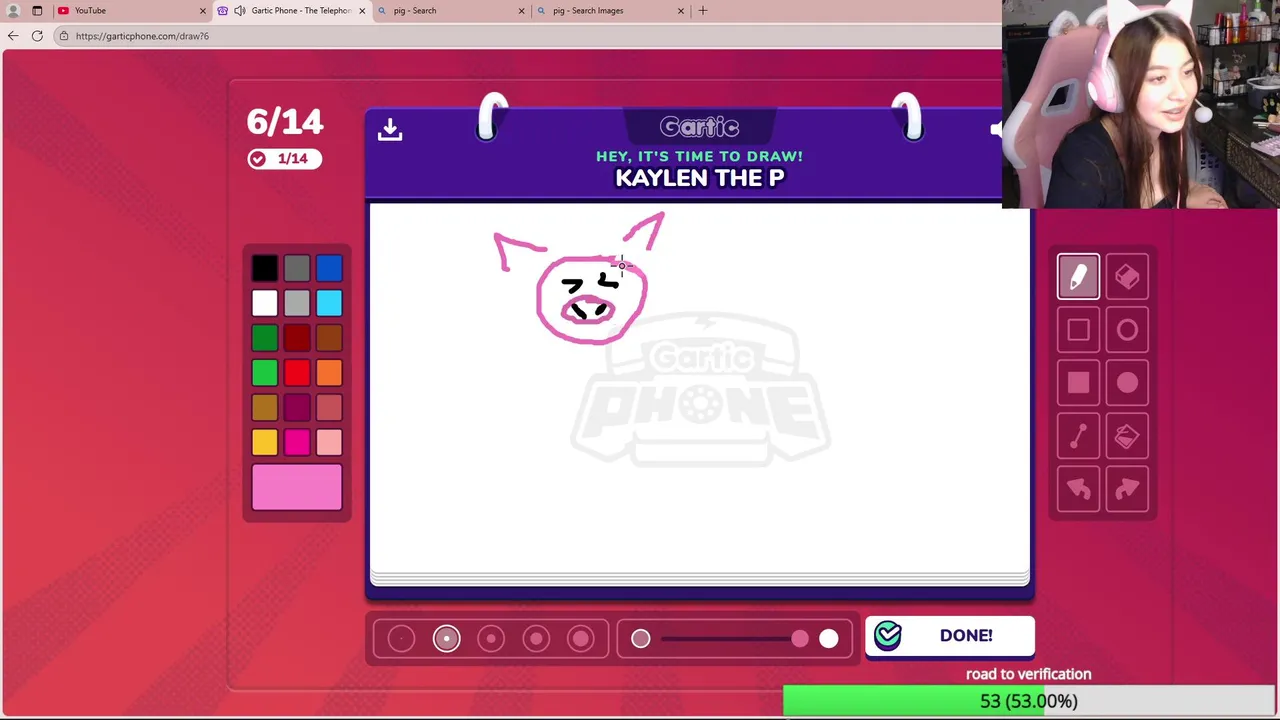Click the full opacity end of slider
1280x720 pixels.
pyautogui.click(x=829, y=639)
